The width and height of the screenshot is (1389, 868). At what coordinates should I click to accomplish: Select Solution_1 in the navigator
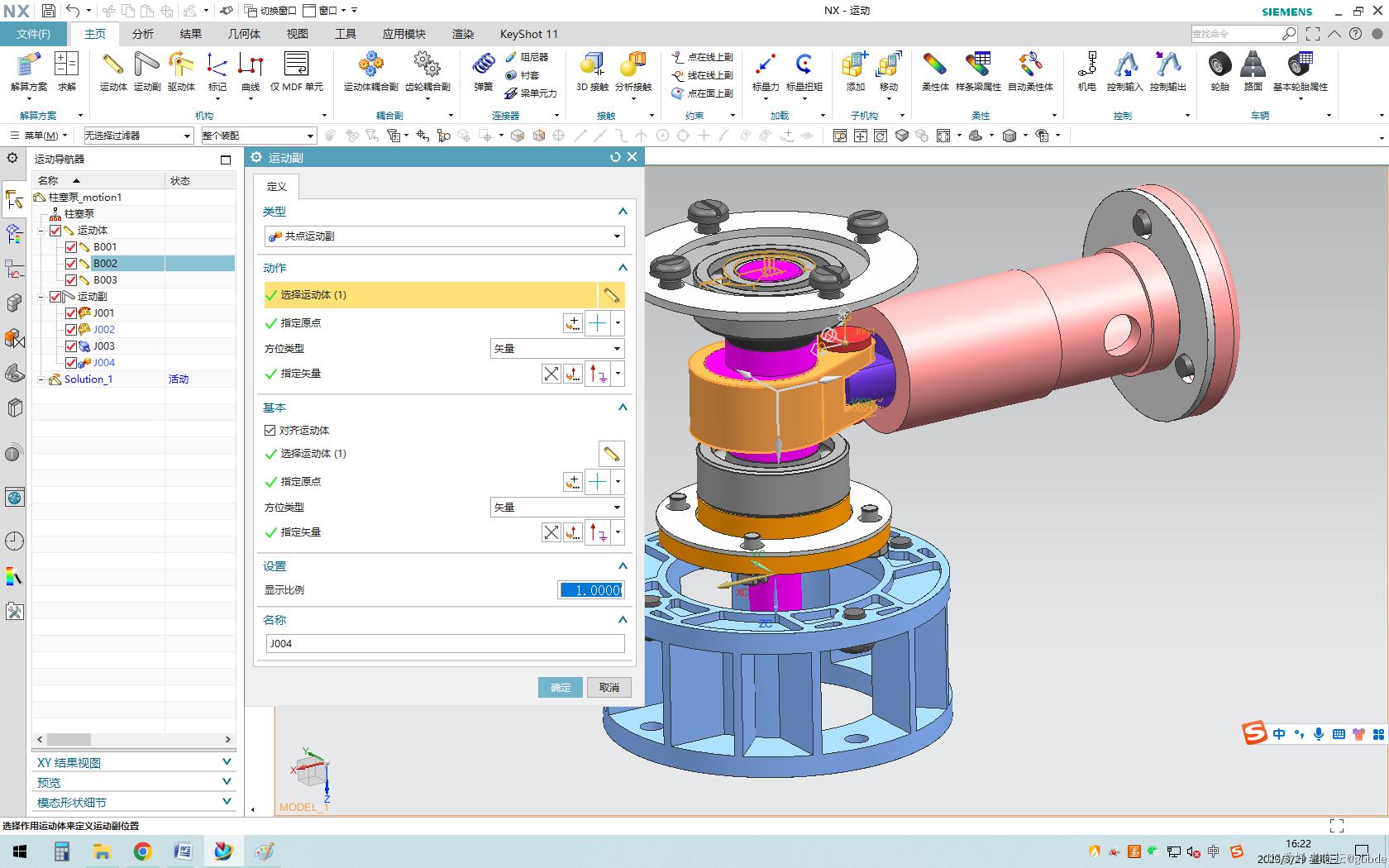88,379
